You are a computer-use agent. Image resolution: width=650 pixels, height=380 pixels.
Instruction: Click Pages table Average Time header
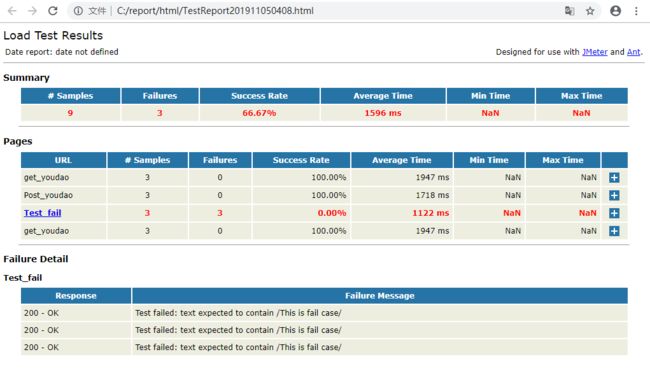(402, 160)
